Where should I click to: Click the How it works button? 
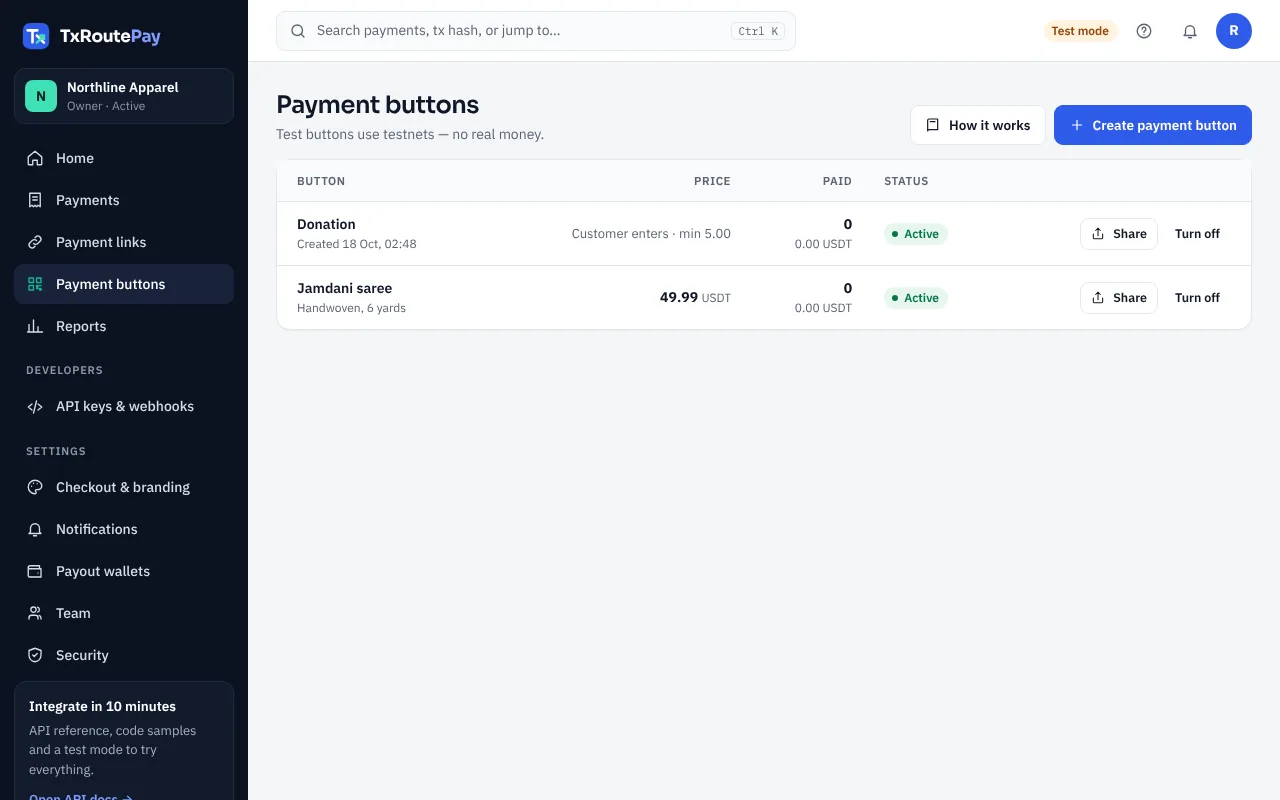tap(977, 125)
